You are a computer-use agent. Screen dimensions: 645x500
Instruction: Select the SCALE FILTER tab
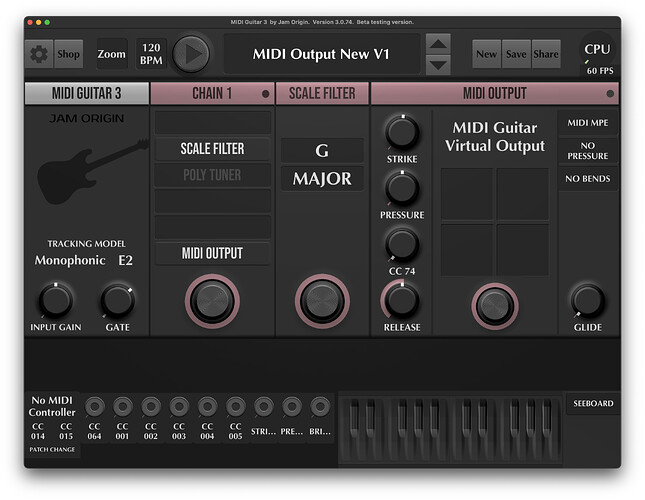pyautogui.click(x=322, y=93)
